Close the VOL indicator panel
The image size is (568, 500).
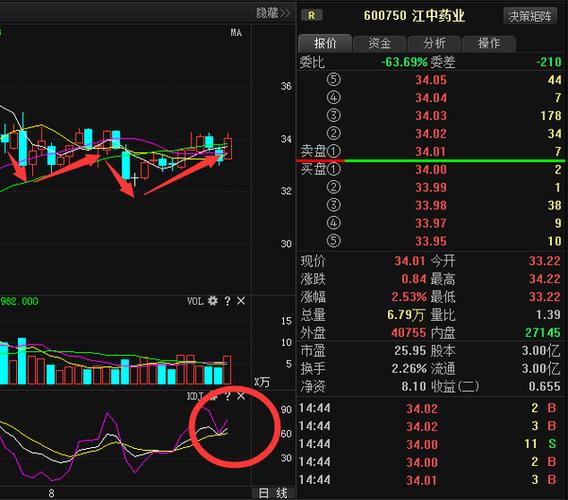pyautogui.click(x=241, y=301)
